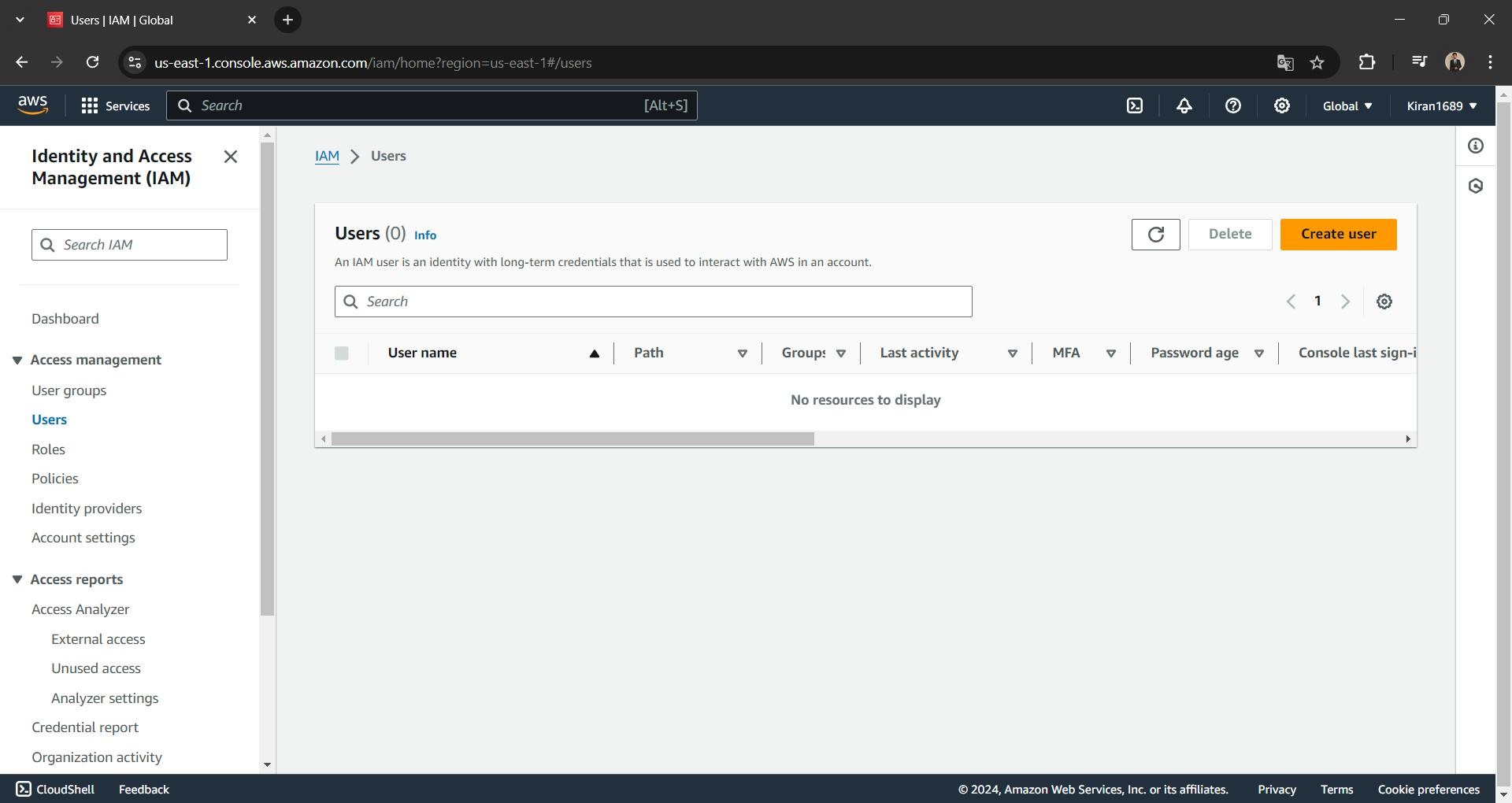Open the Chrome three-dot menu
The width and height of the screenshot is (1512, 803).
tap(1490, 62)
